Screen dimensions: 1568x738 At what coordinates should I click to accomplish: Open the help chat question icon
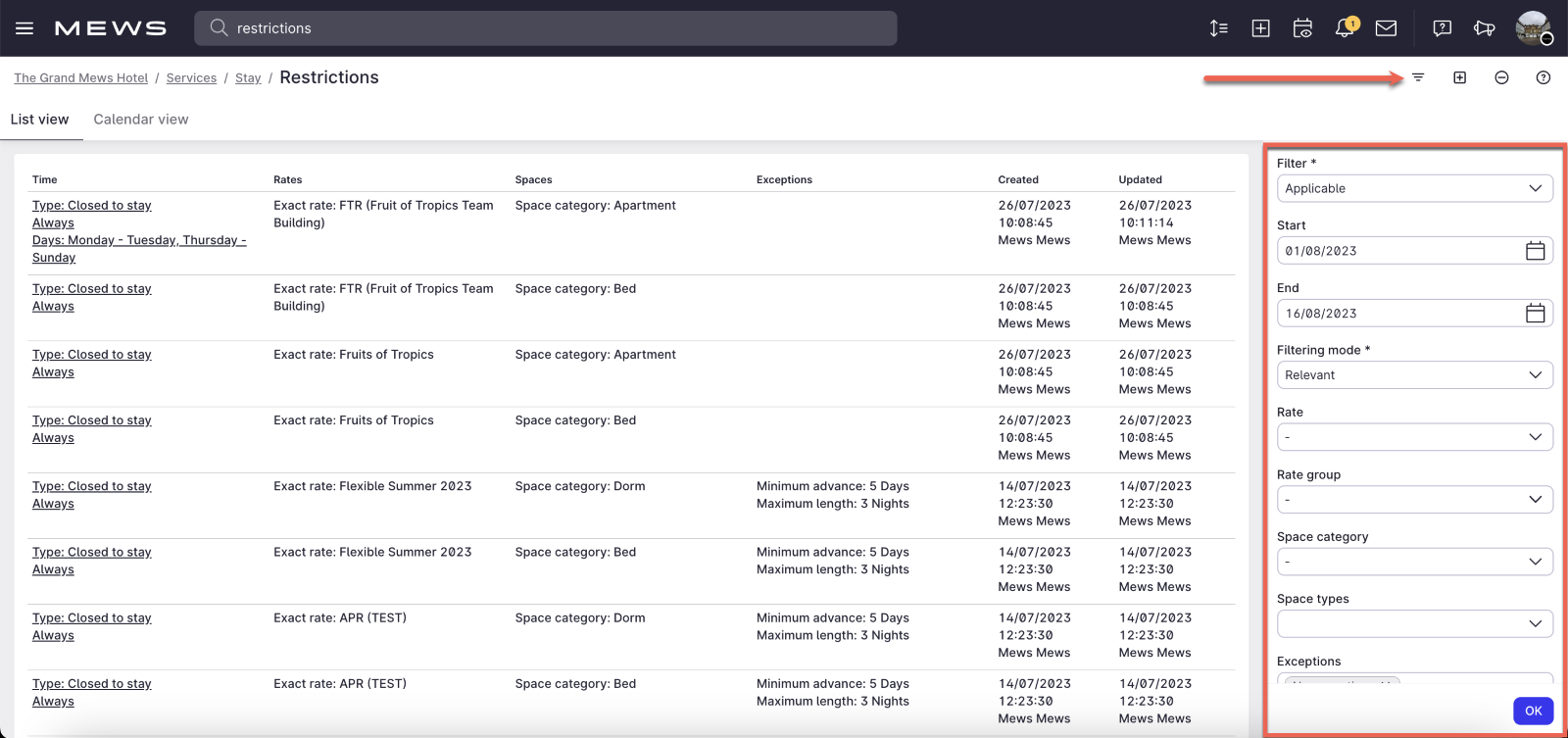pyautogui.click(x=1443, y=28)
